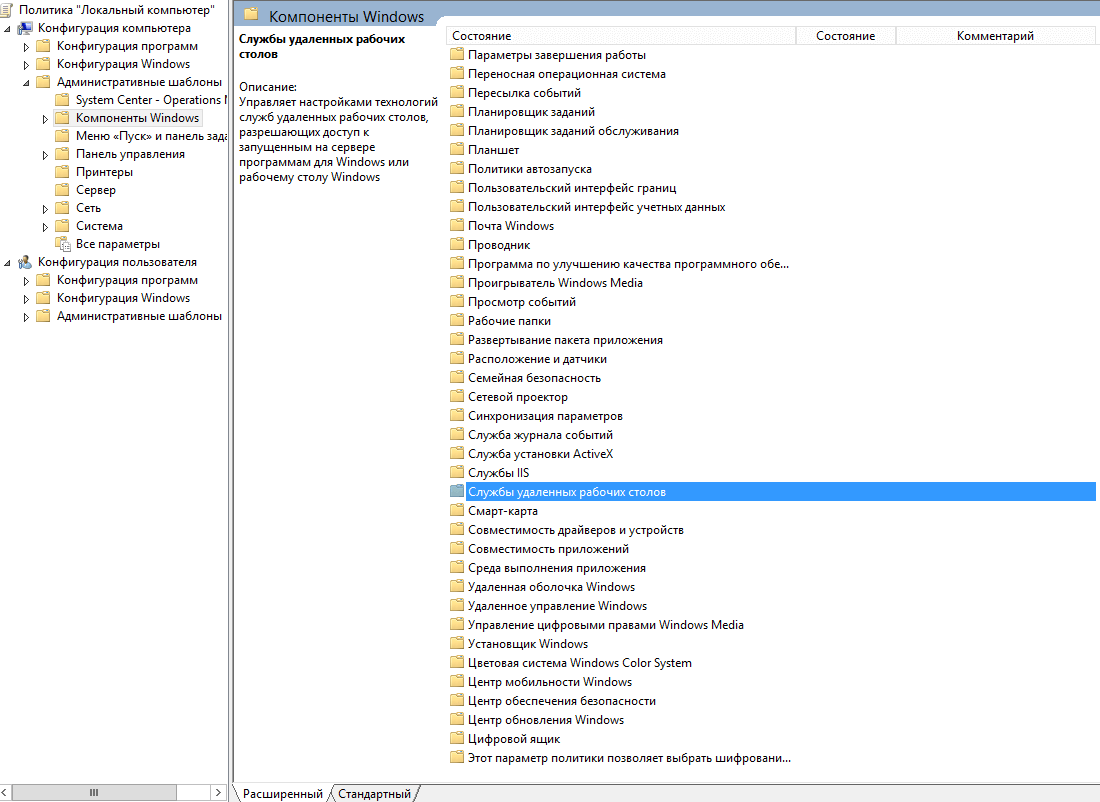Click folder icon next to Принтеры in tree
The height and width of the screenshot is (802, 1100).
click(62, 172)
